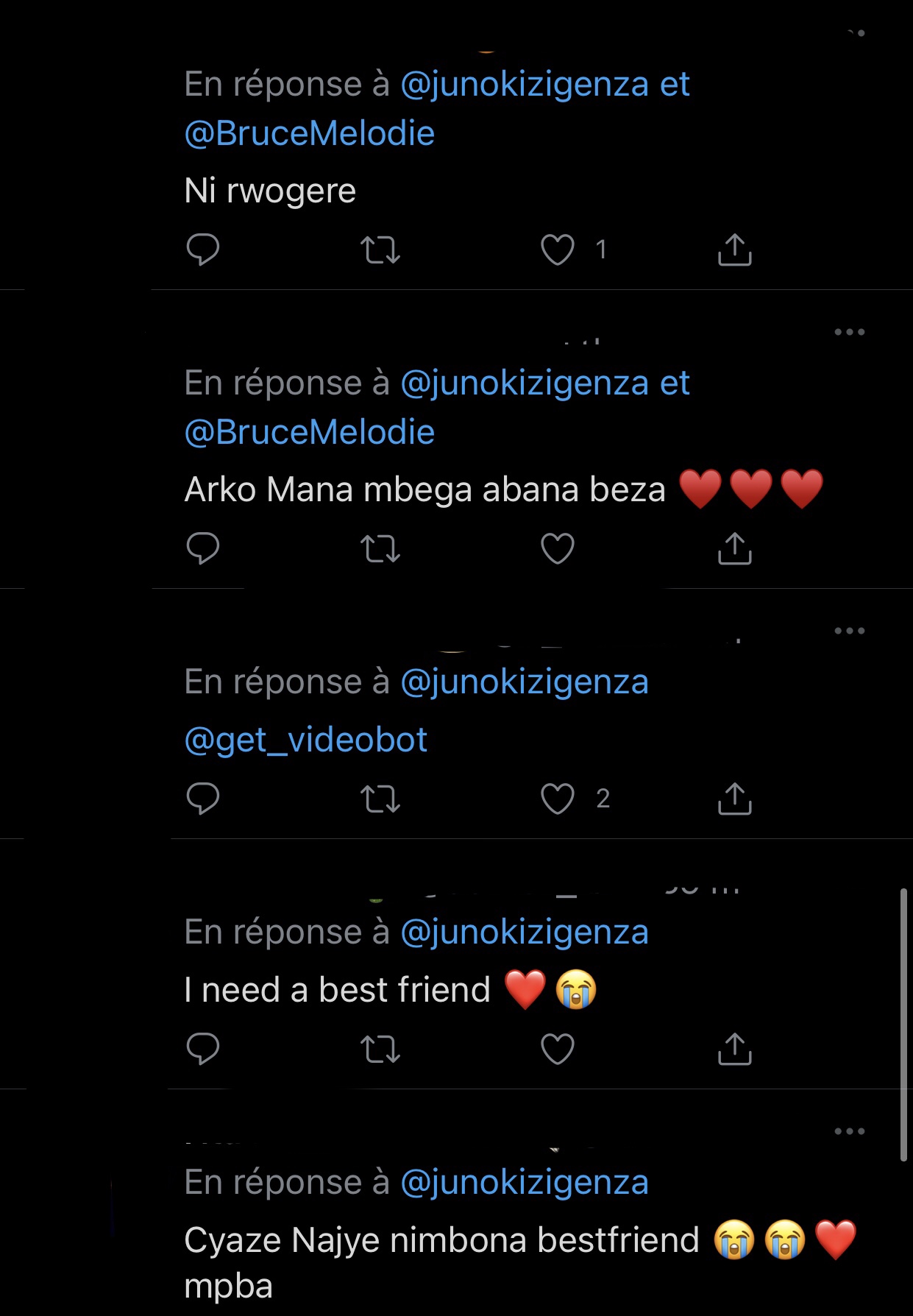913x1316 pixels.
Task: Open @BruceMelodie link in 'Ni rwogere' reply
Action: pyautogui.click(x=310, y=134)
